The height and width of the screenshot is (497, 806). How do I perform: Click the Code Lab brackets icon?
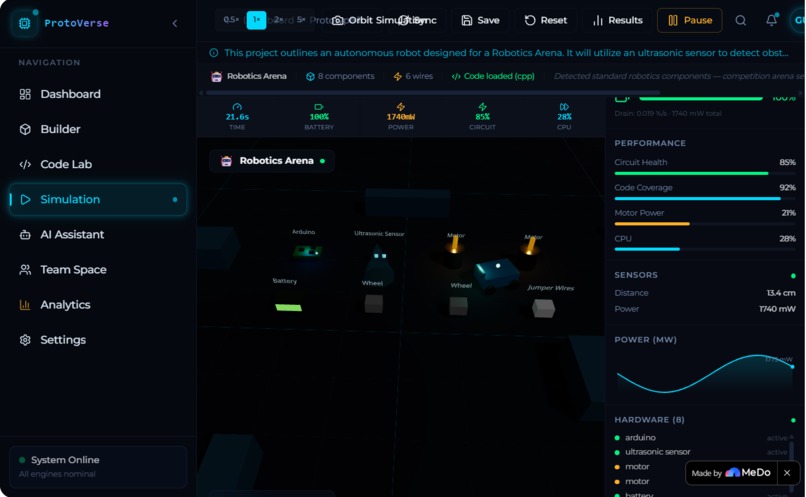[x=25, y=164]
